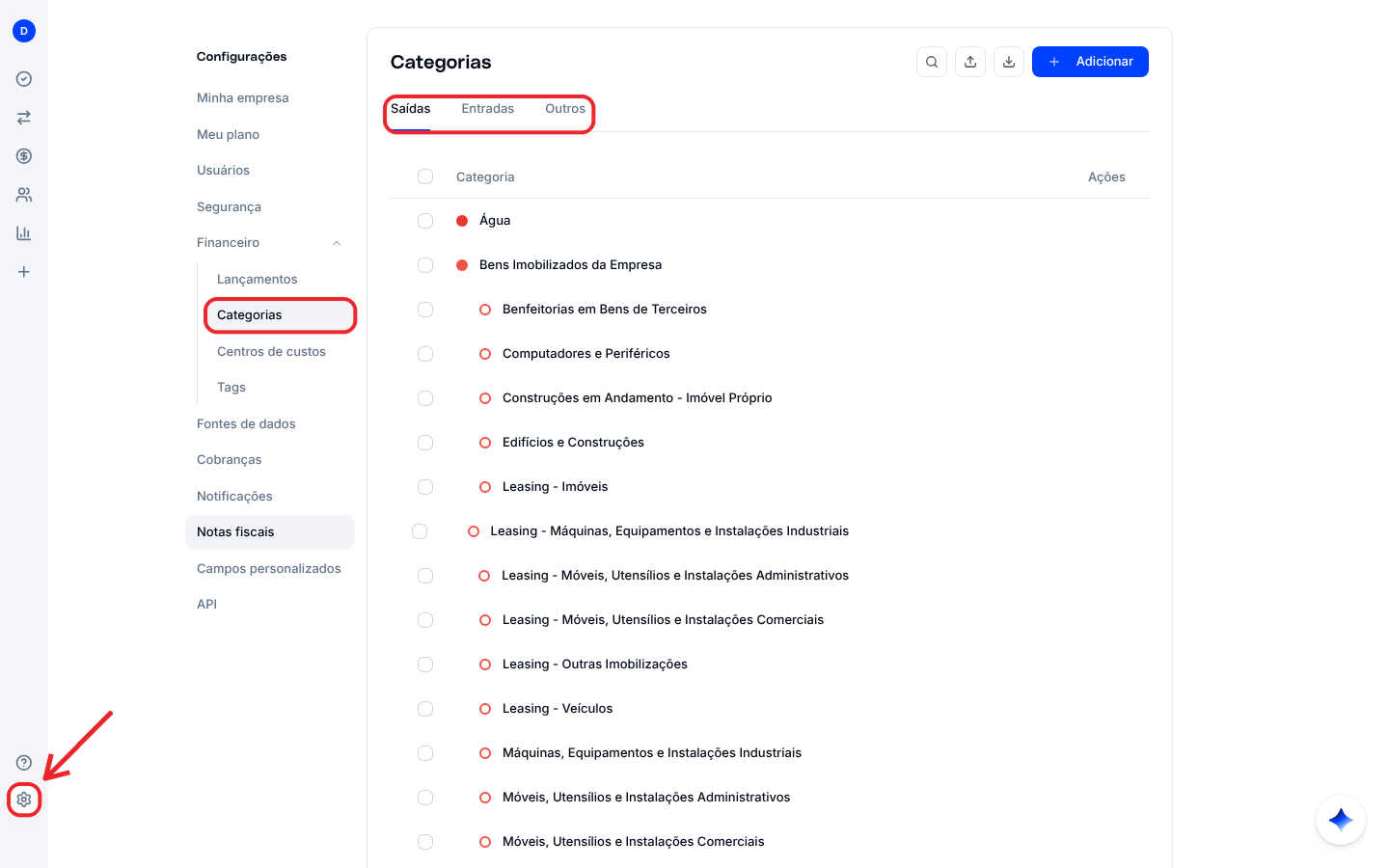Click color dot beside Bens Imobilizados da Empresa

462,265
